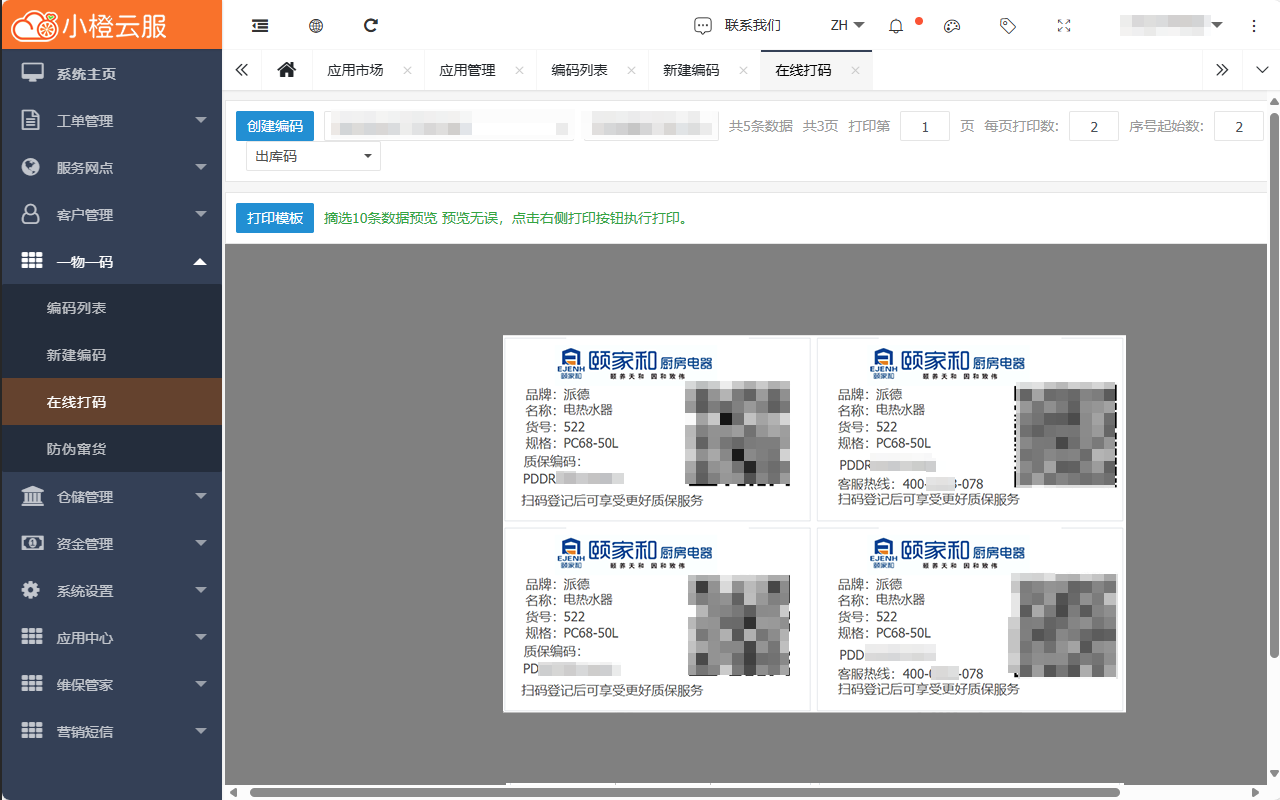The width and height of the screenshot is (1280, 800).
Task: Open the ZH language dropdown
Action: [847, 26]
